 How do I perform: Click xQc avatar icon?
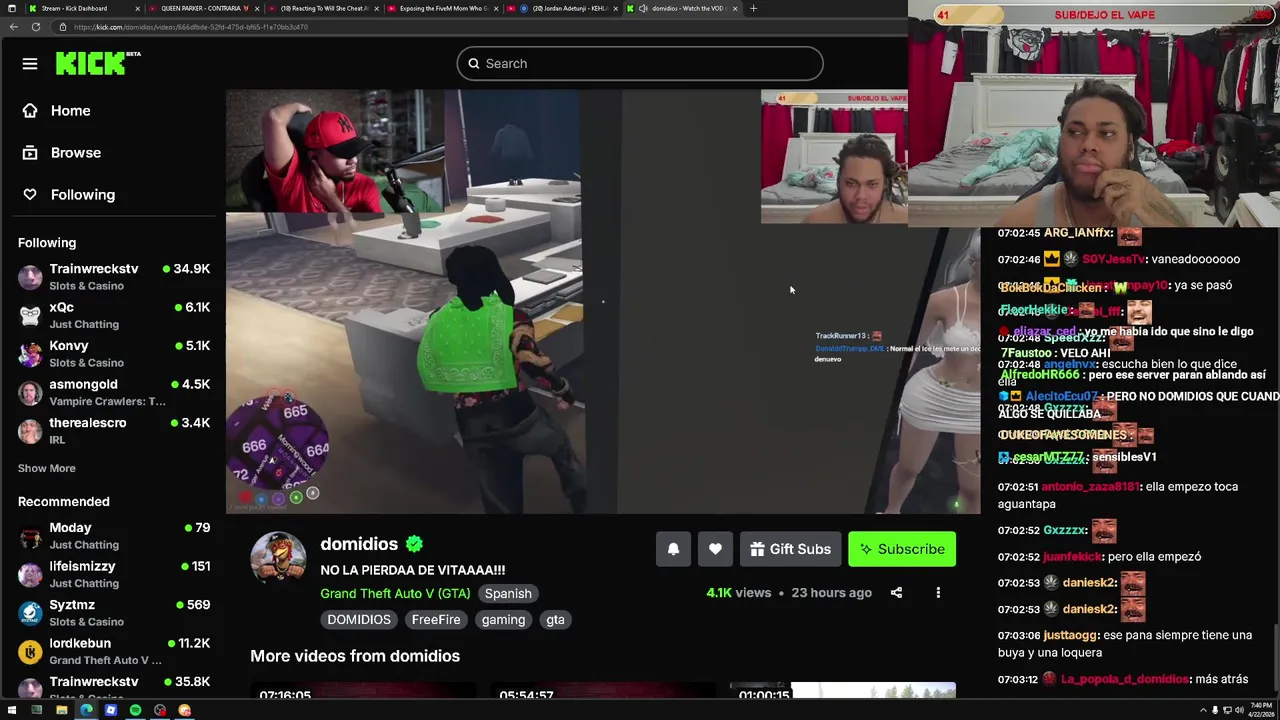[x=31, y=315]
